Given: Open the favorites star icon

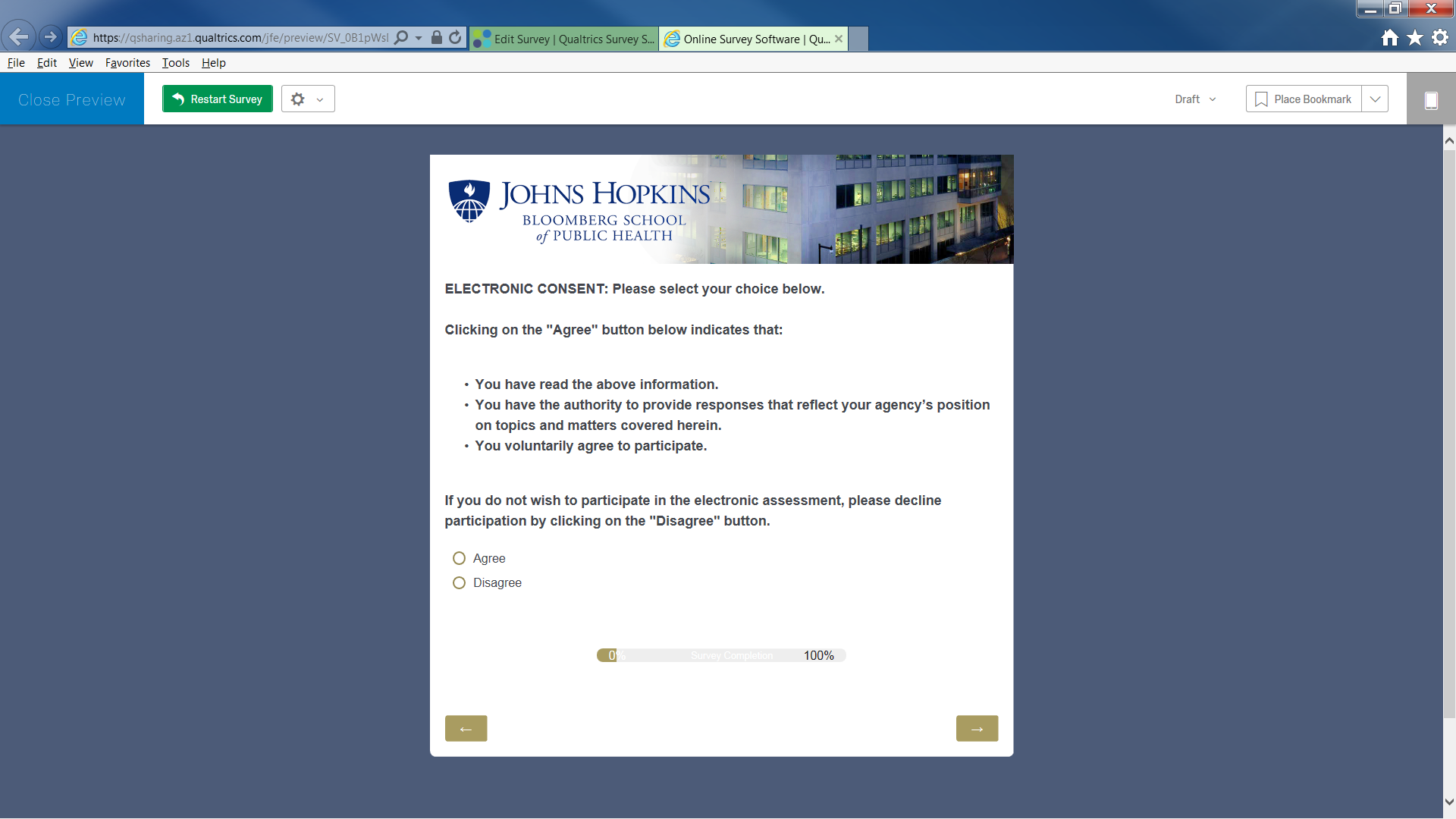Looking at the screenshot, I should click(x=1414, y=37).
